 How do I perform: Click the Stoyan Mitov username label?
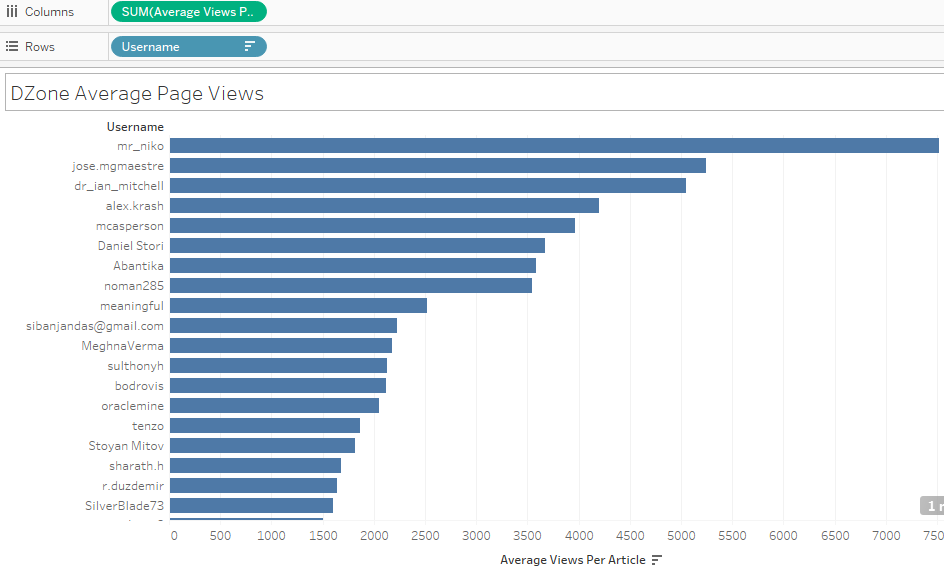click(x=126, y=446)
